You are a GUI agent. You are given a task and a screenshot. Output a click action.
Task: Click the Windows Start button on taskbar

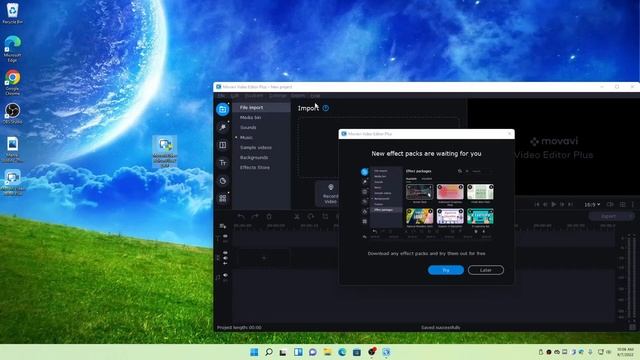(x=254, y=352)
